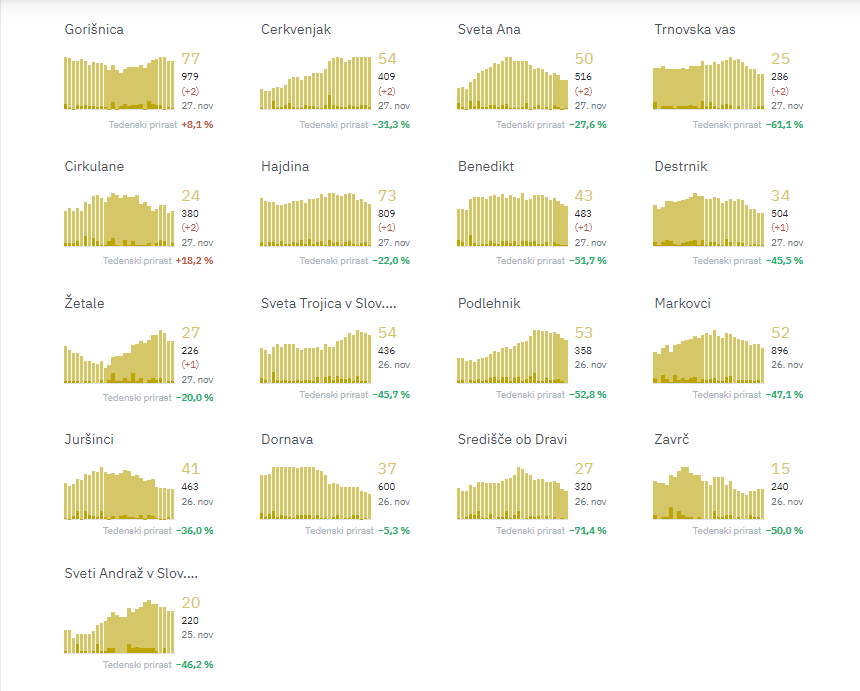Viewport: 860px width, 691px height.
Task: Click the Cerkvenjak municipality heading
Action: [x=295, y=30]
